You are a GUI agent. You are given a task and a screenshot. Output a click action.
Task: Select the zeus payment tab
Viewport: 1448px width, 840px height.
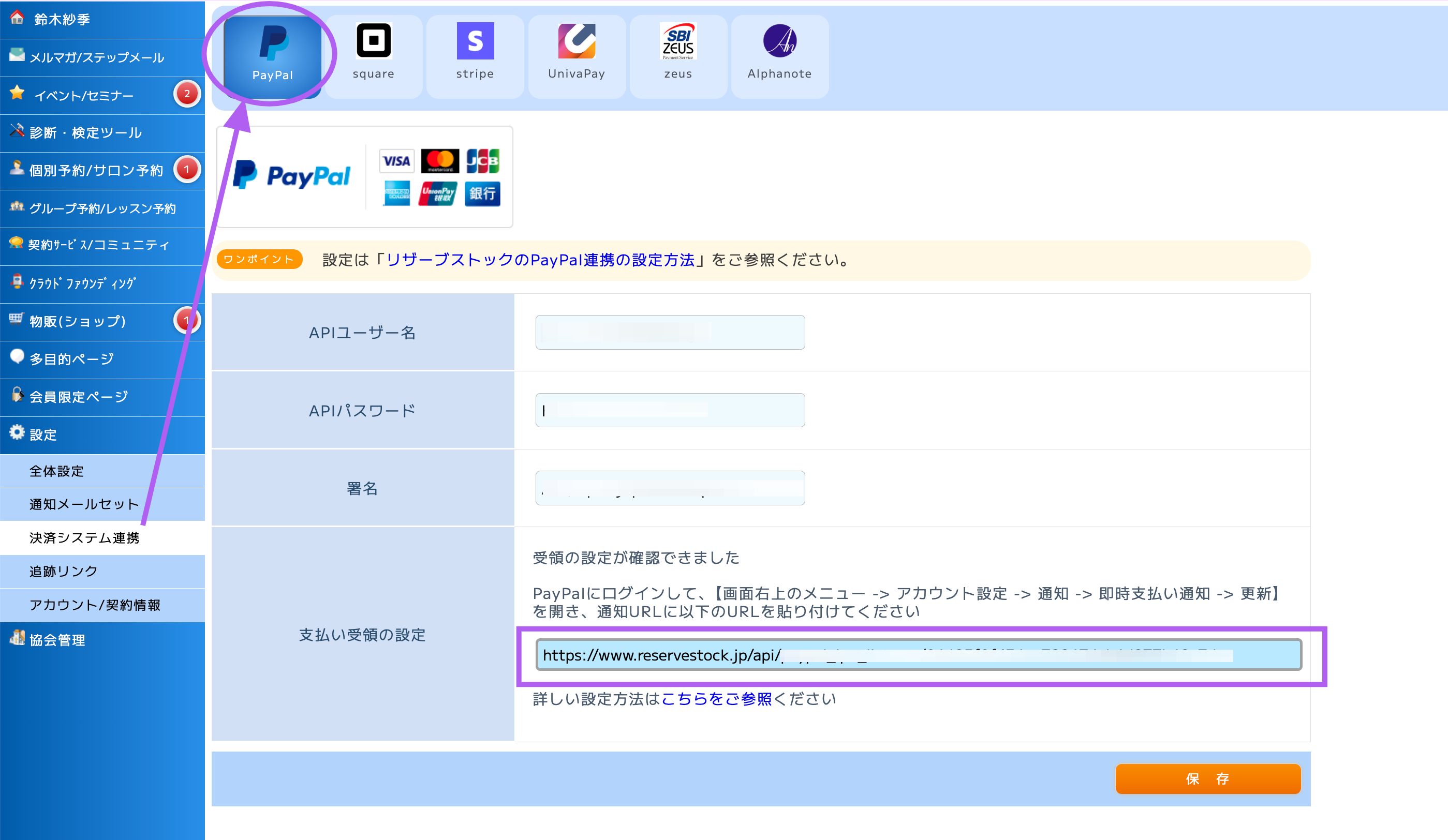pyautogui.click(x=678, y=56)
